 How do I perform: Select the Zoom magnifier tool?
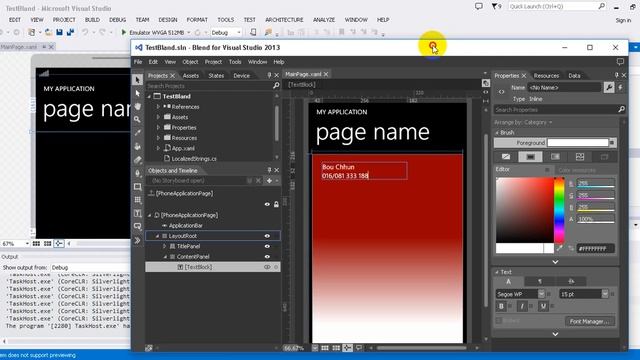138,119
